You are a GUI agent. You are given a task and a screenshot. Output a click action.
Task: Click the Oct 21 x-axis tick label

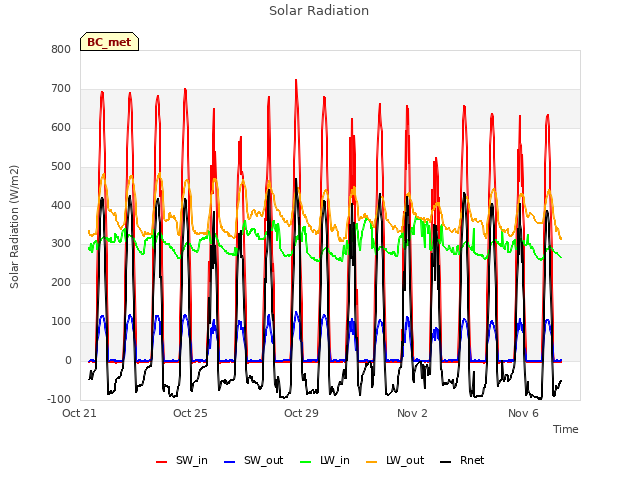79,413
